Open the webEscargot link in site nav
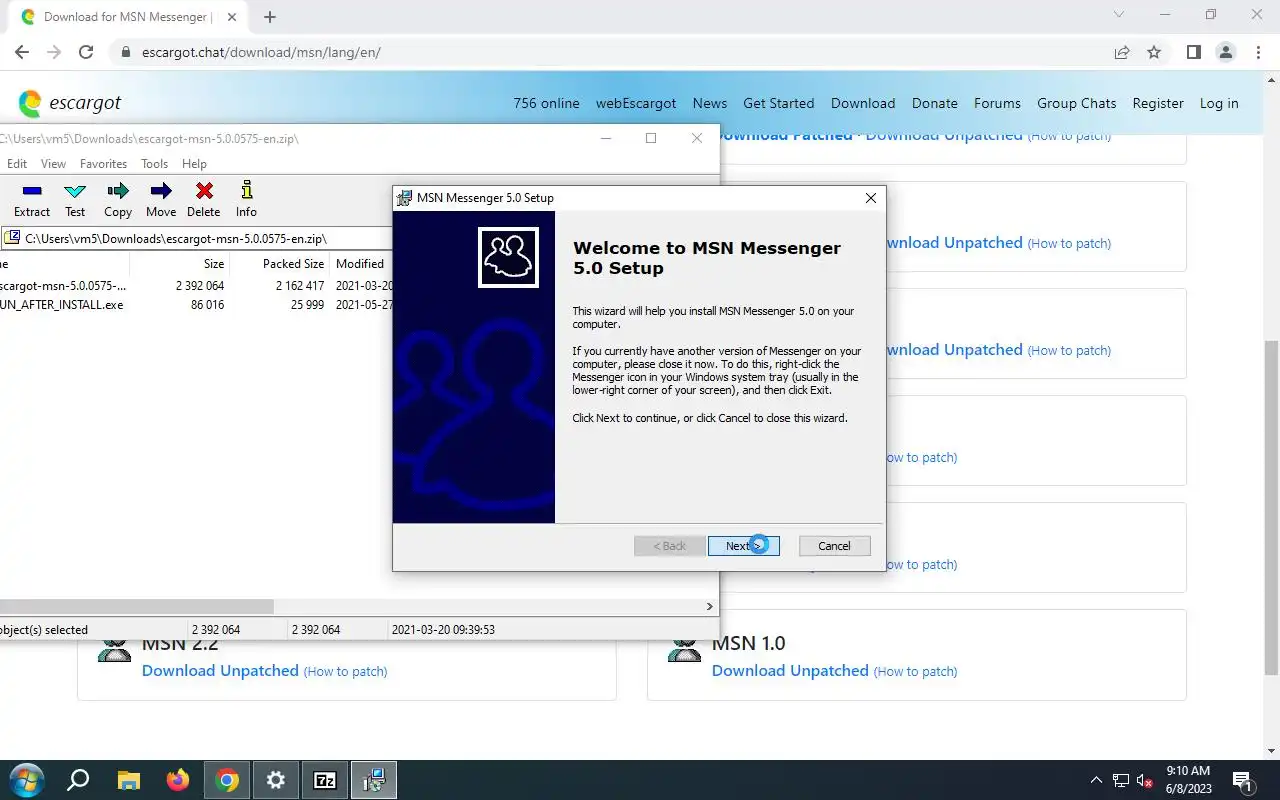1280x800 pixels. pyautogui.click(x=636, y=103)
